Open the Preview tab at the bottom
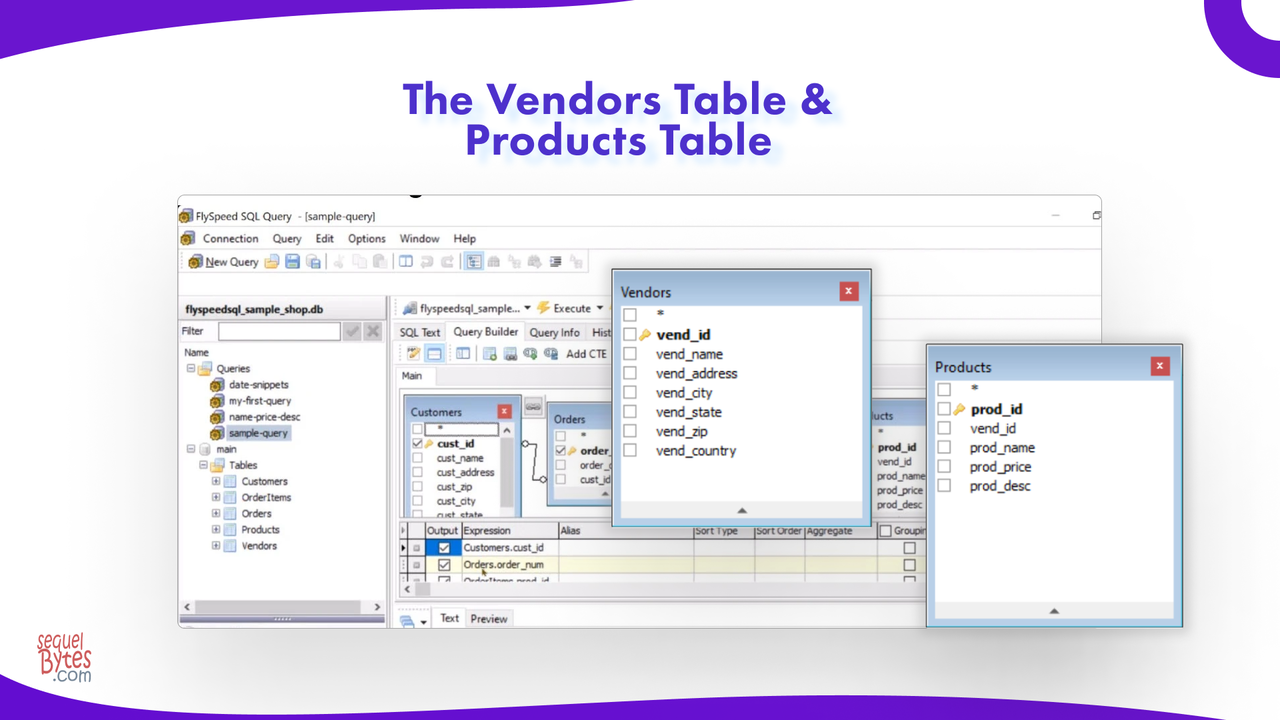The image size is (1280, 720). coord(489,619)
